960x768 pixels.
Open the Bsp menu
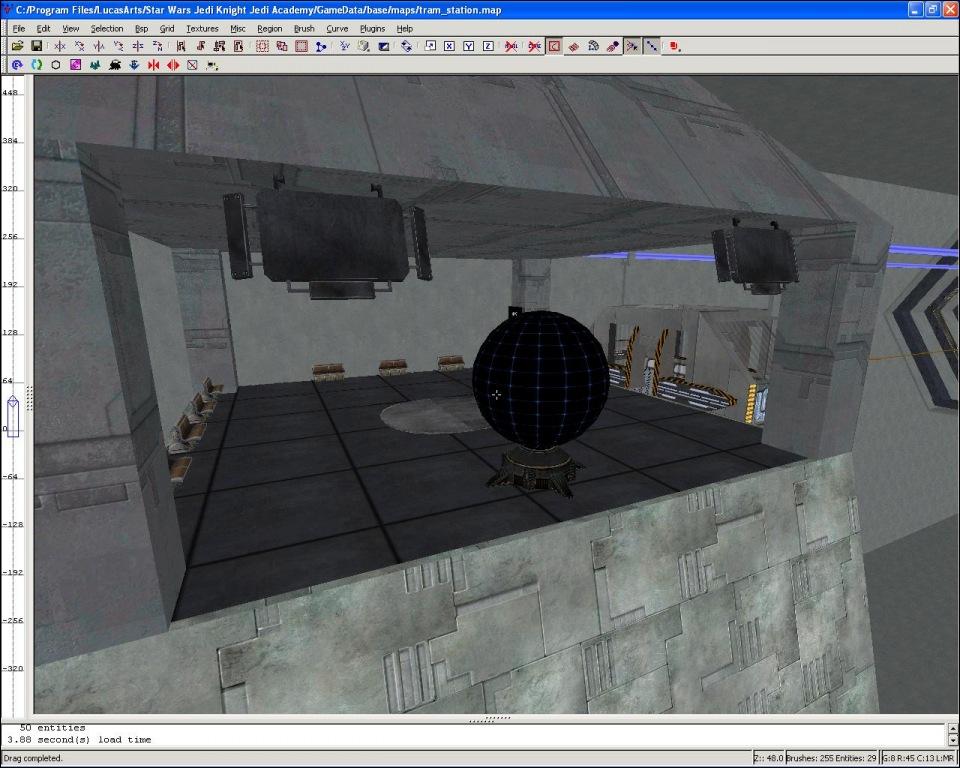[141, 29]
